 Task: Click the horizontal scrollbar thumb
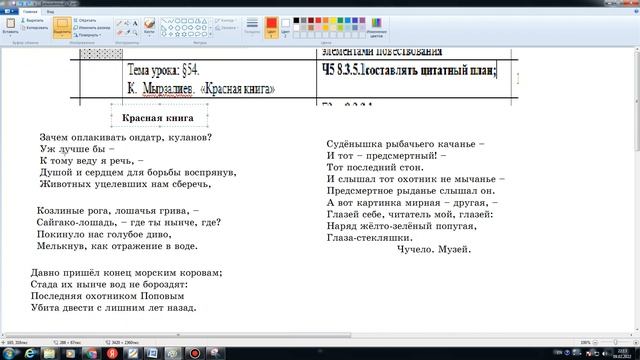pyautogui.click(x=178, y=335)
